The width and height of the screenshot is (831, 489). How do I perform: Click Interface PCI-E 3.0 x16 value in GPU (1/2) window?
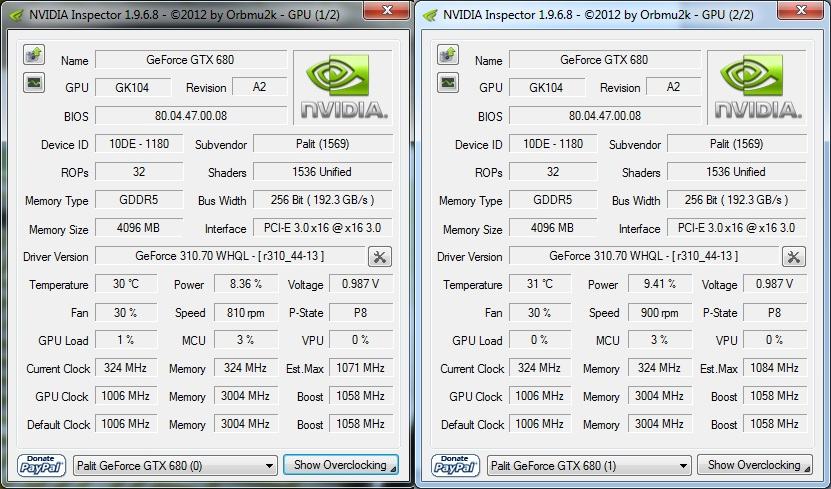323,228
